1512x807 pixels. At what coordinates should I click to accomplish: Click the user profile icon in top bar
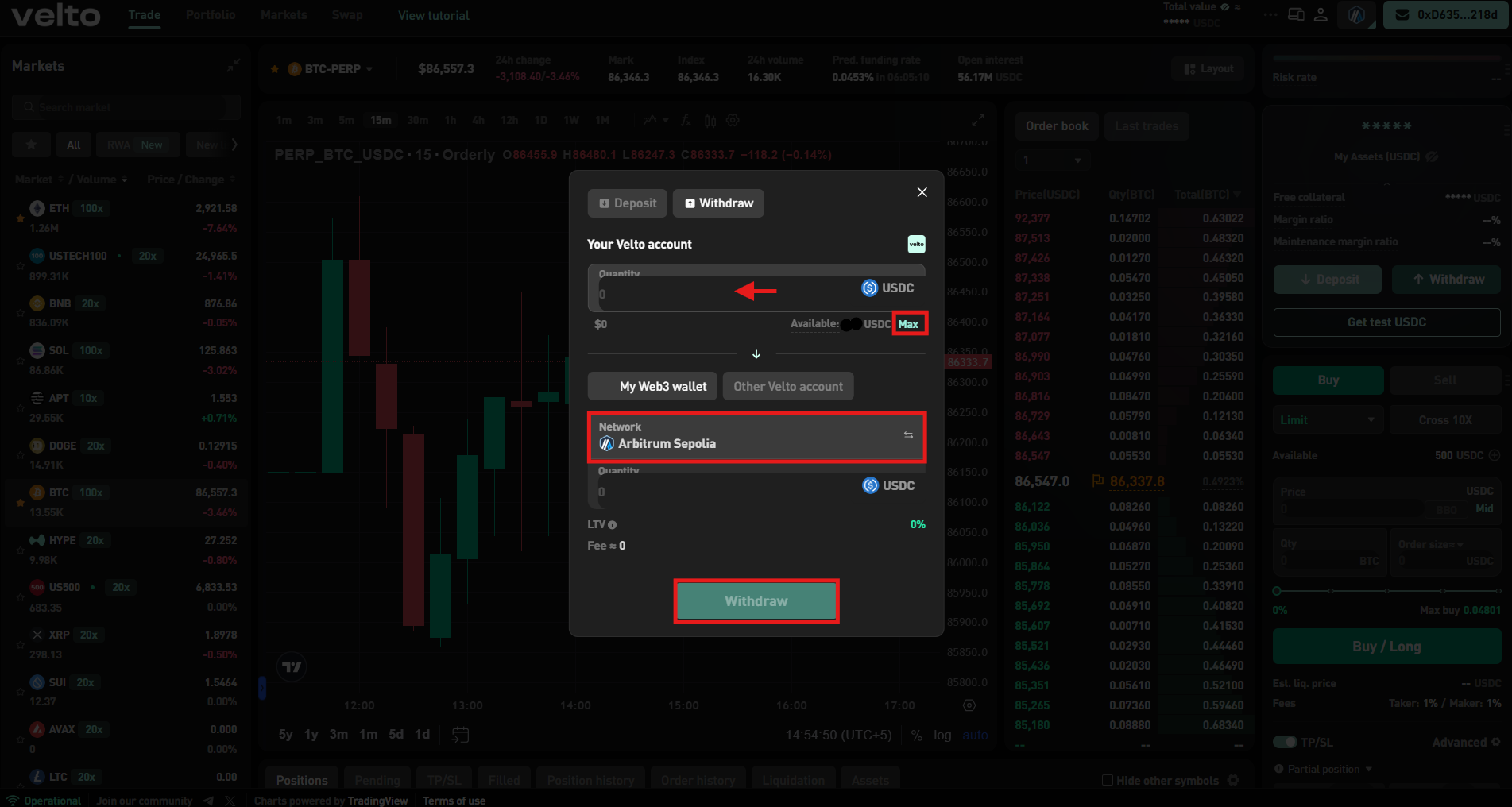[x=1321, y=14]
